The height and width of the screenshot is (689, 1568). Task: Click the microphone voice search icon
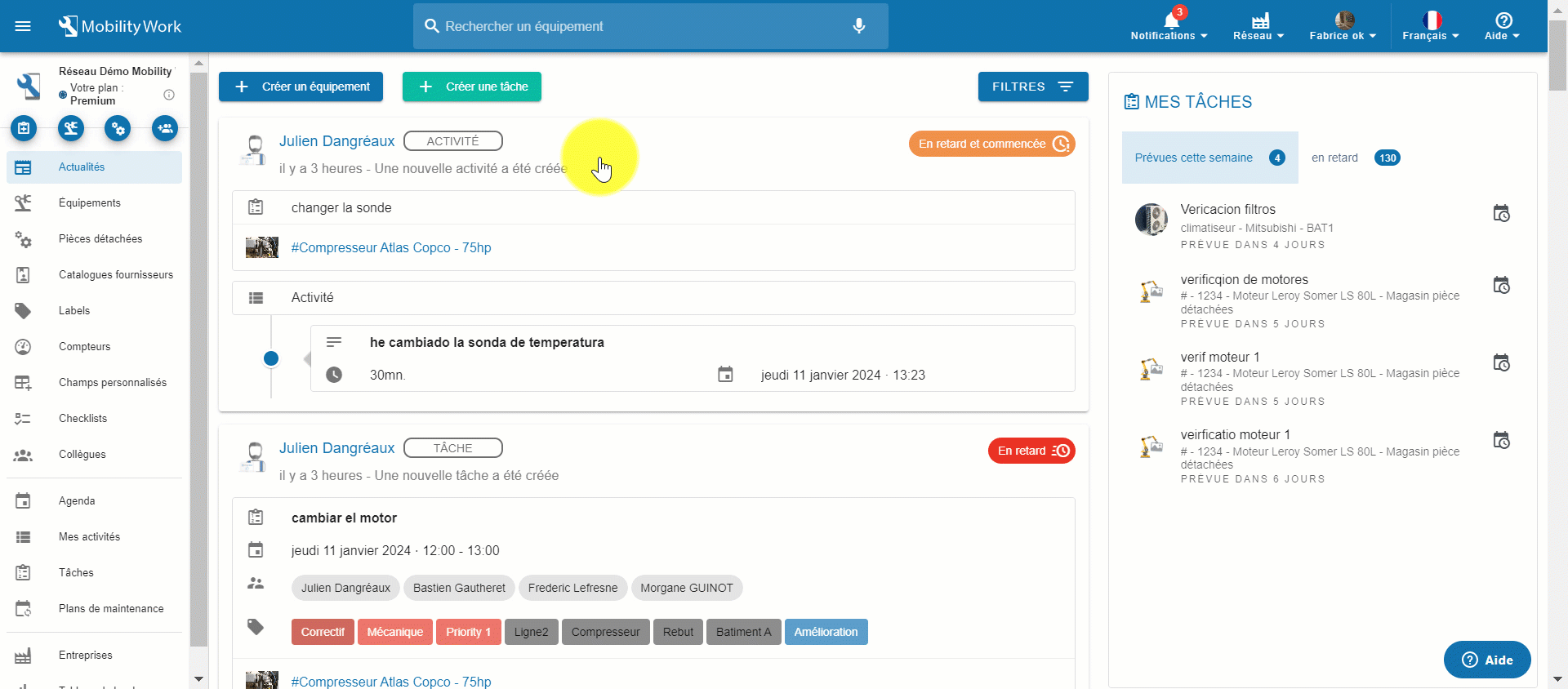[858, 26]
